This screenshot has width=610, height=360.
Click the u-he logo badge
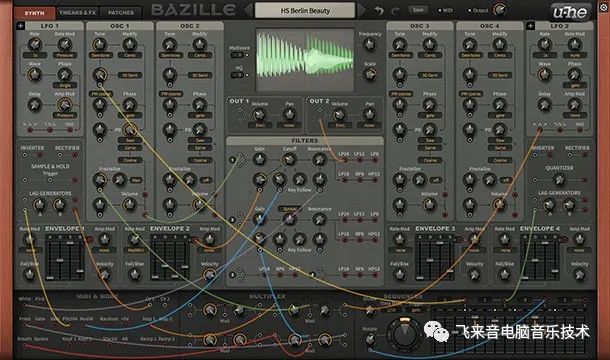pyautogui.click(x=570, y=12)
